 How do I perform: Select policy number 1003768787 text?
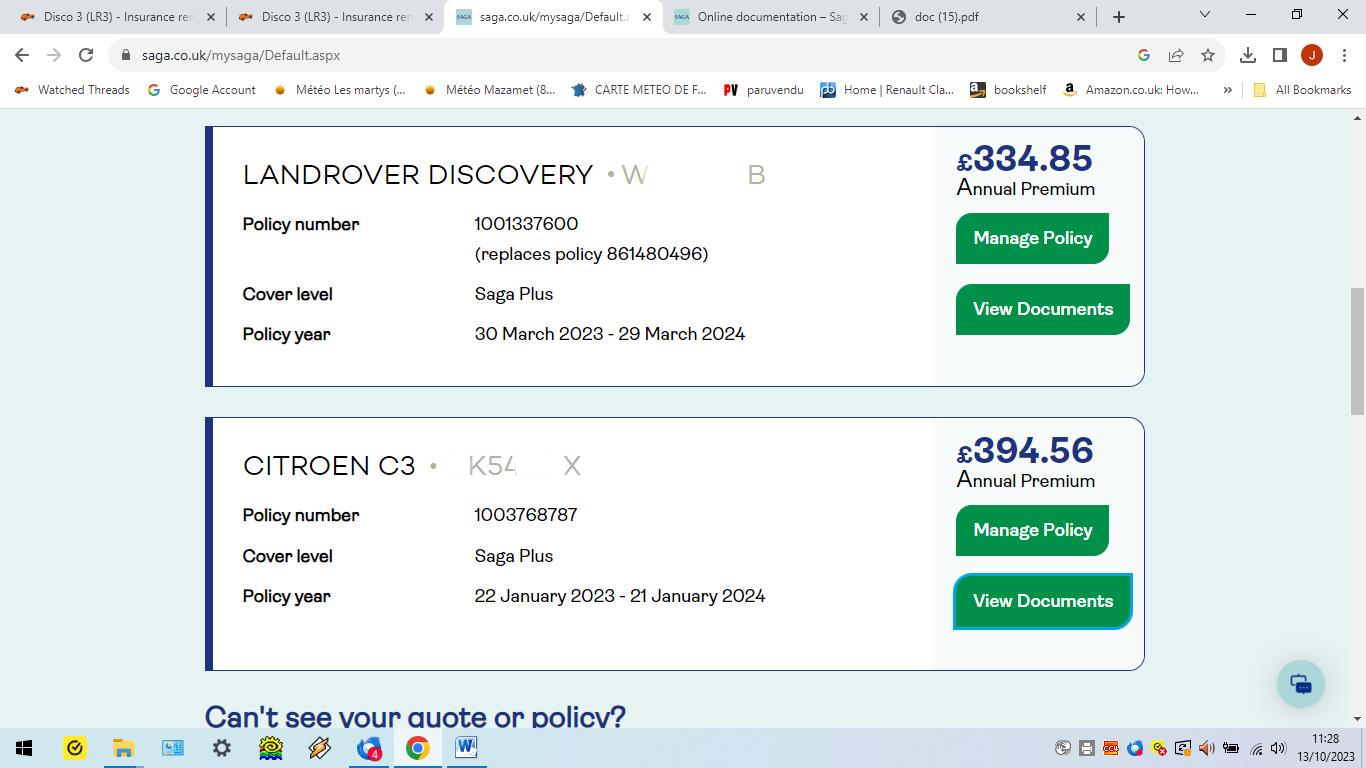pos(526,515)
